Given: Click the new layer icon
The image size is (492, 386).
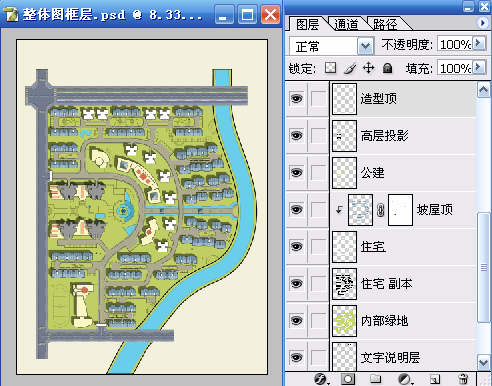Looking at the screenshot, I should point(435,379).
